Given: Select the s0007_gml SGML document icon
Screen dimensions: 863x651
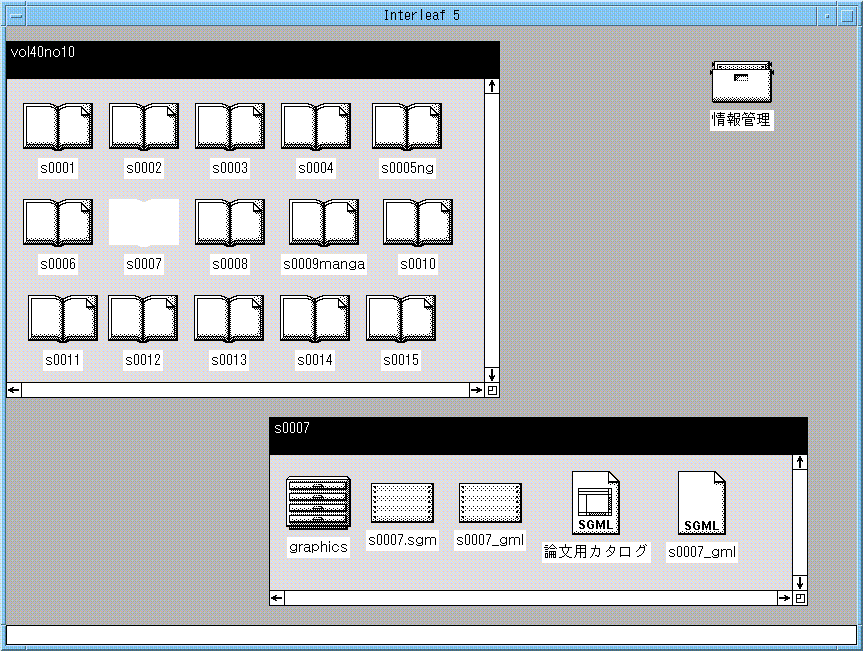Looking at the screenshot, I should tap(702, 503).
